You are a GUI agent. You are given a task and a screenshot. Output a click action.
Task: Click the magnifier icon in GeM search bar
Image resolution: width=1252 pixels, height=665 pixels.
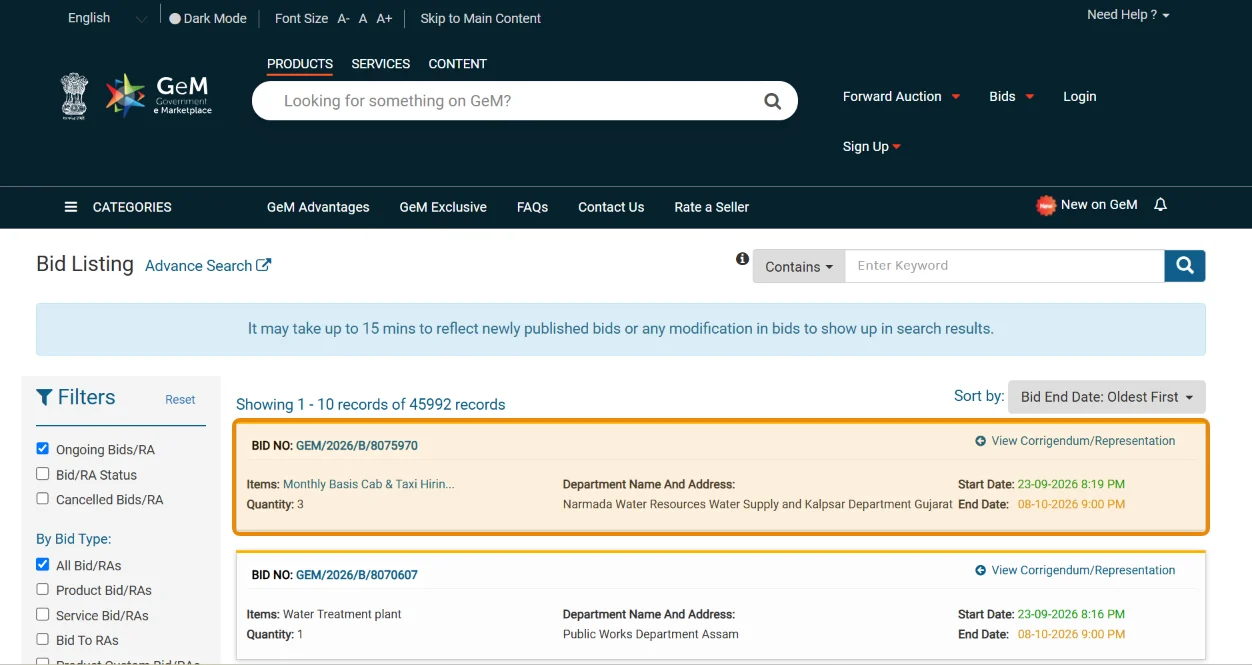[x=772, y=101]
